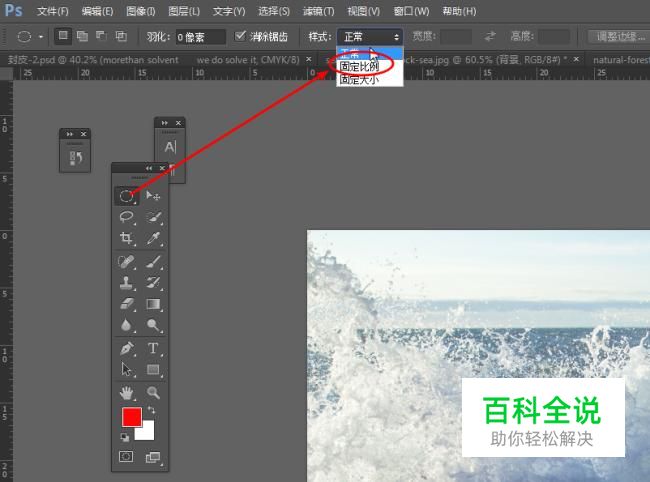Select the Eyedropper tool
The height and width of the screenshot is (482, 650).
(x=153, y=238)
